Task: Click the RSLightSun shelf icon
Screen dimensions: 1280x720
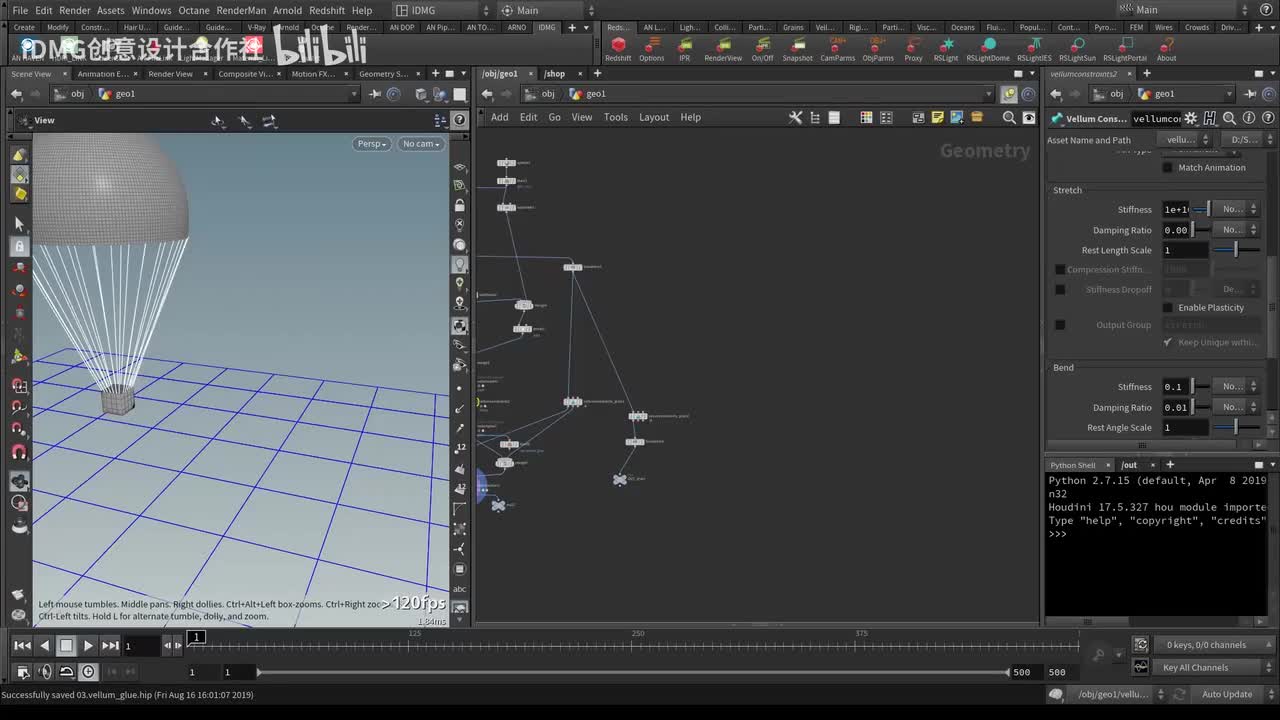Action: pos(1077,47)
